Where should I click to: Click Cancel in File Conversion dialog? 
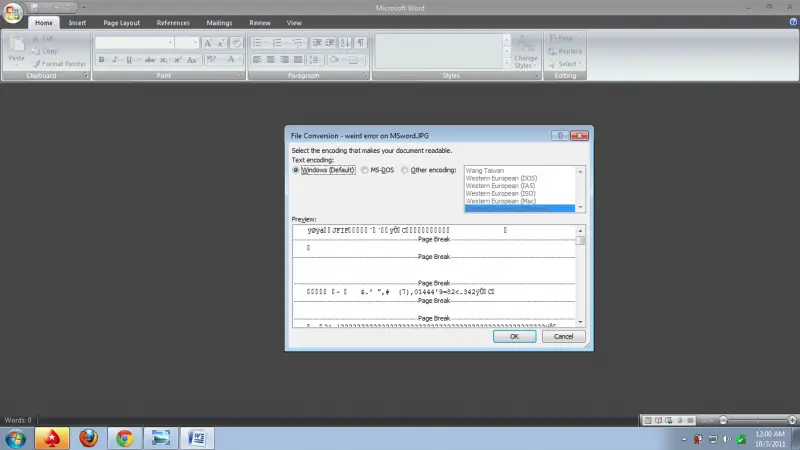coord(563,336)
